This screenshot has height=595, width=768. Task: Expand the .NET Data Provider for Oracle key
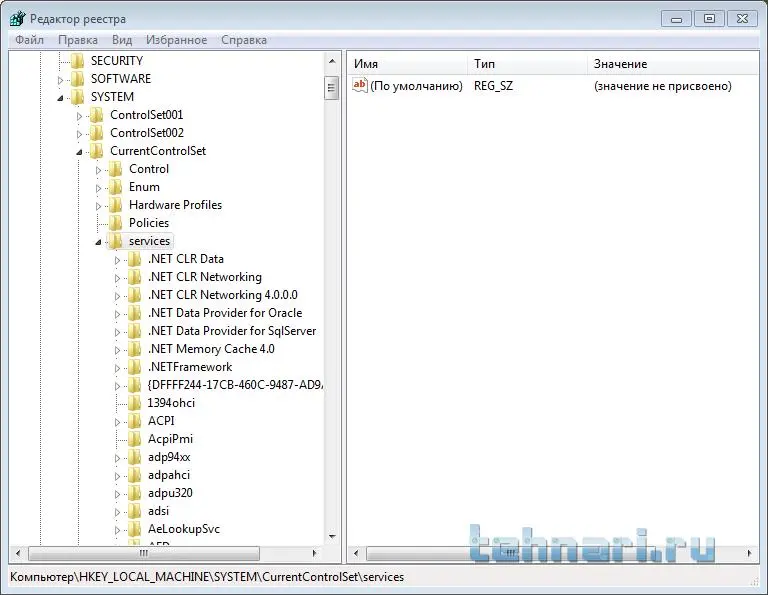(x=118, y=314)
